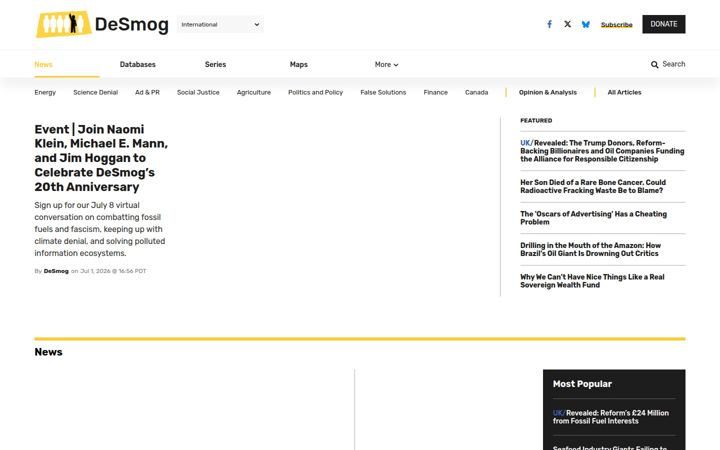Go to the Energy topic
This screenshot has height=450, width=720.
45,92
